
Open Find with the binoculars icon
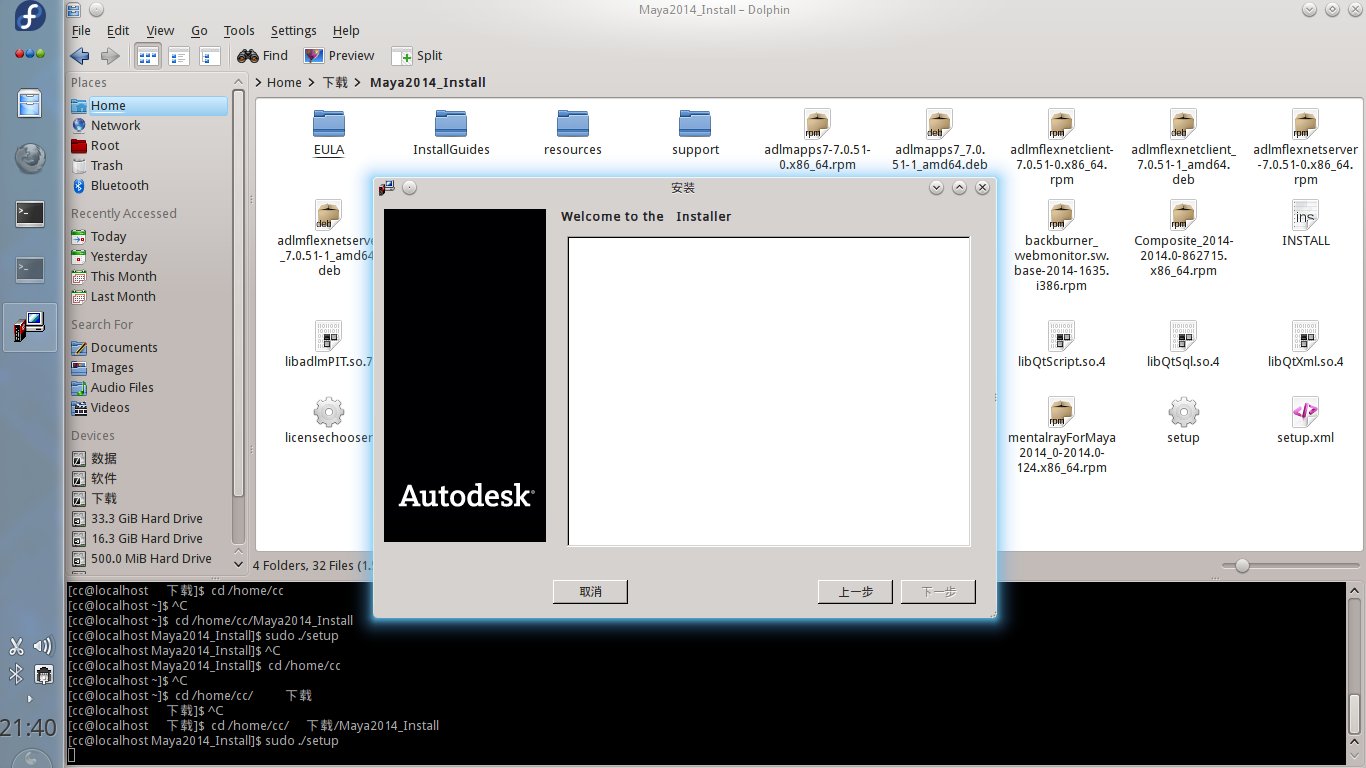coord(262,56)
